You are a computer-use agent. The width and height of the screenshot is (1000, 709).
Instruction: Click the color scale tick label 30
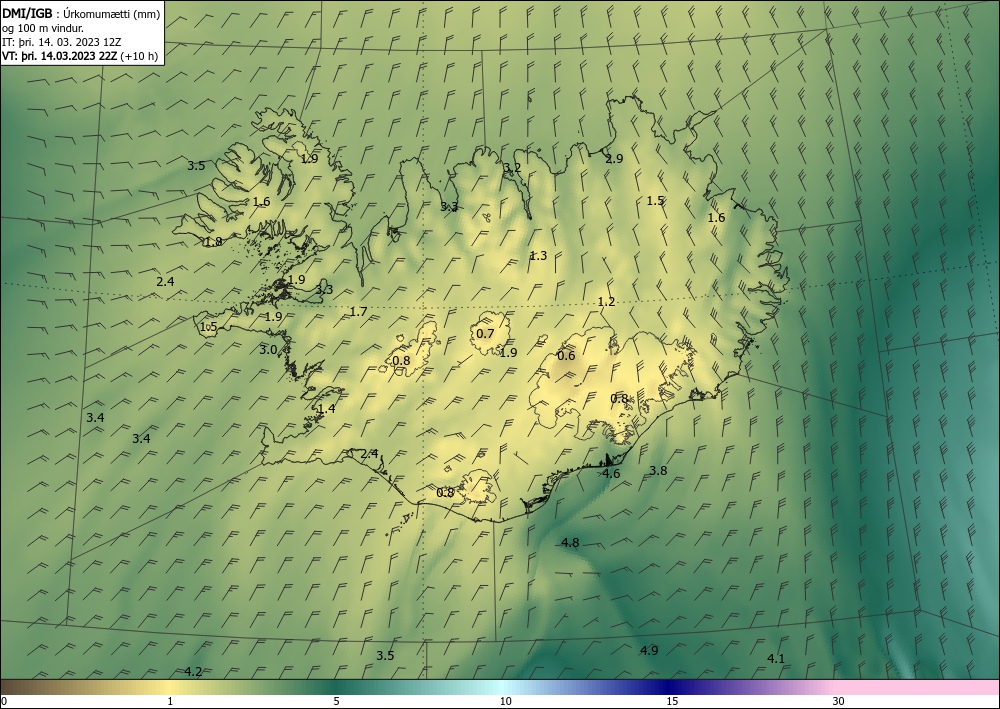coord(839,701)
